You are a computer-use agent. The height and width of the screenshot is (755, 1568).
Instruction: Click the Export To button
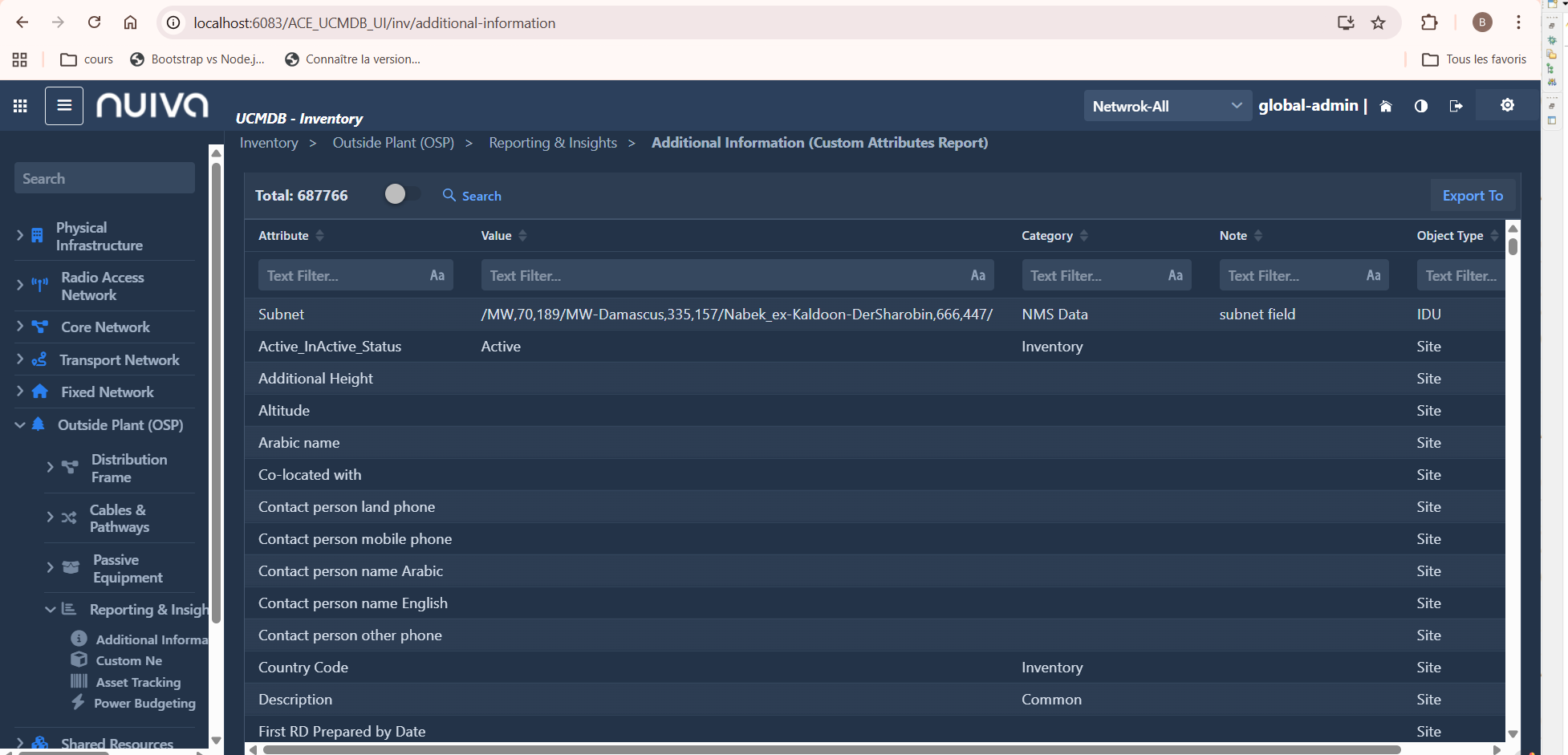[1472, 195]
